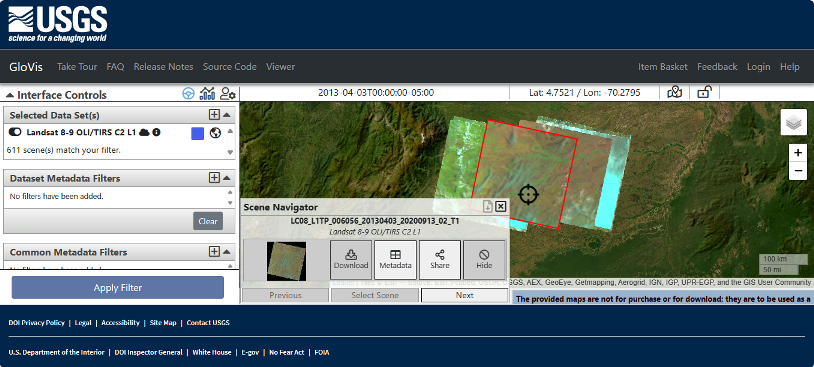The height and width of the screenshot is (367, 814).
Task: Click scene ID LC08_L1TP_006056_20130403_20200913_02_T1
Action: click(375, 221)
